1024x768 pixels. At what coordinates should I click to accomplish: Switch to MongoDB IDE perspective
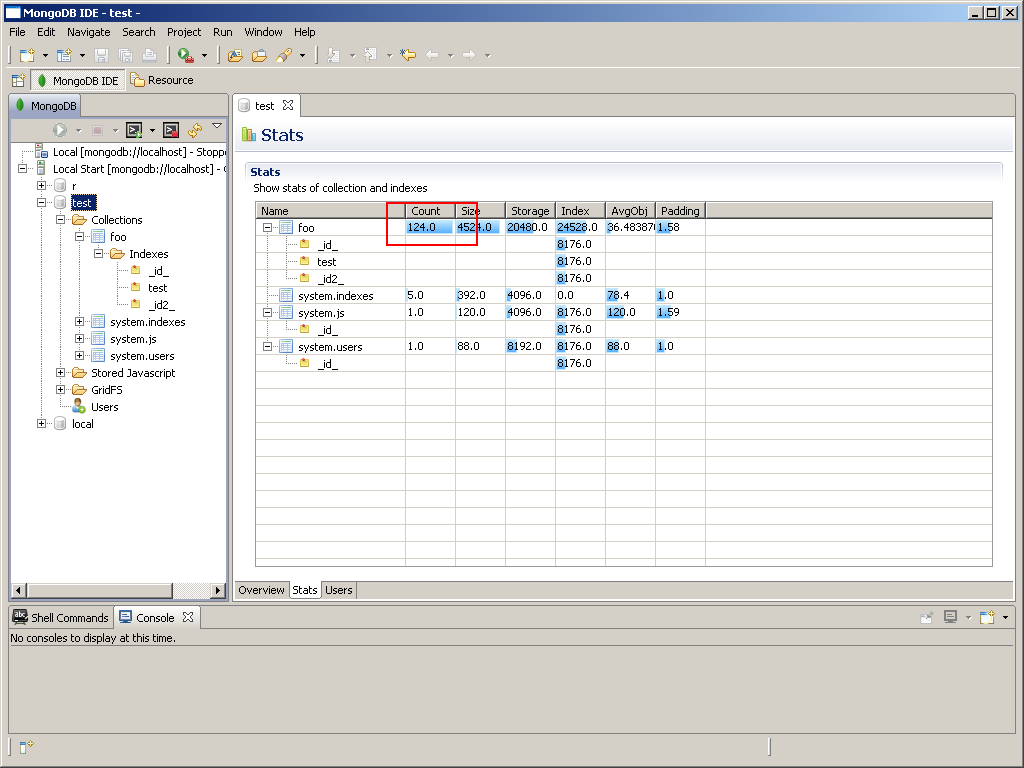[78, 80]
